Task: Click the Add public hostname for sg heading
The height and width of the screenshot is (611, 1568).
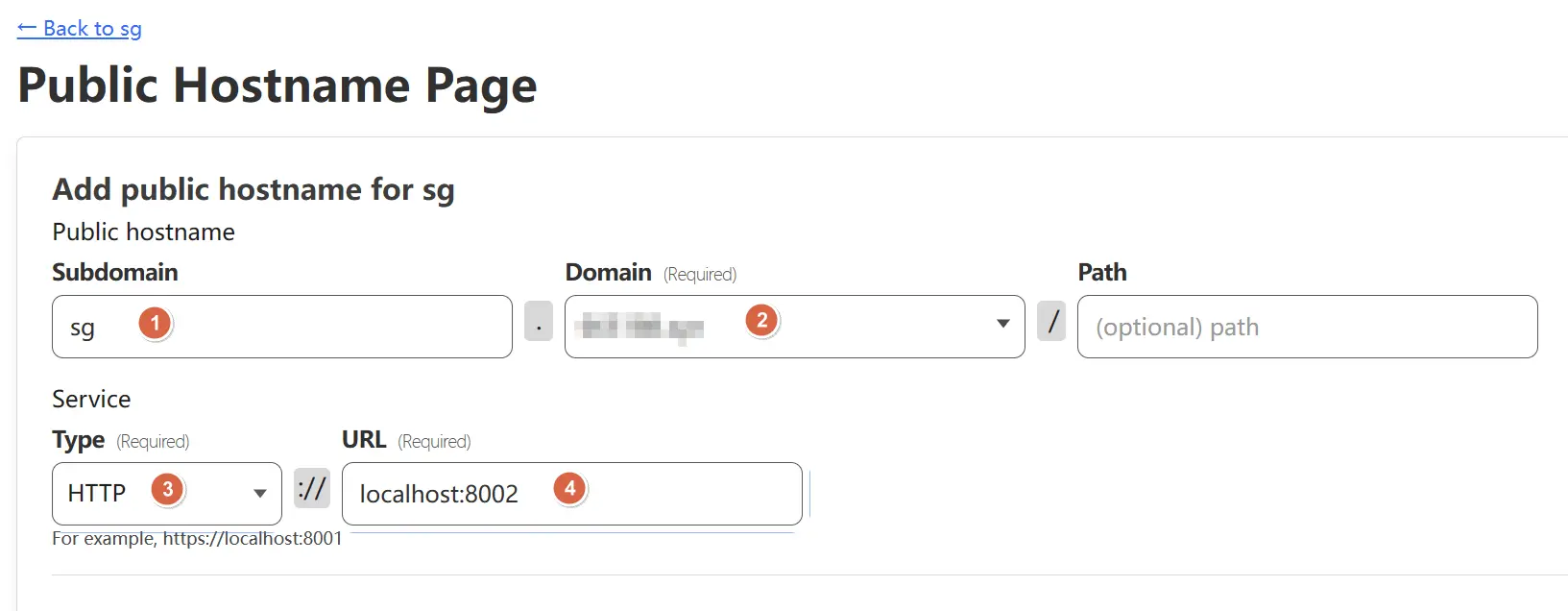Action: coord(253,189)
